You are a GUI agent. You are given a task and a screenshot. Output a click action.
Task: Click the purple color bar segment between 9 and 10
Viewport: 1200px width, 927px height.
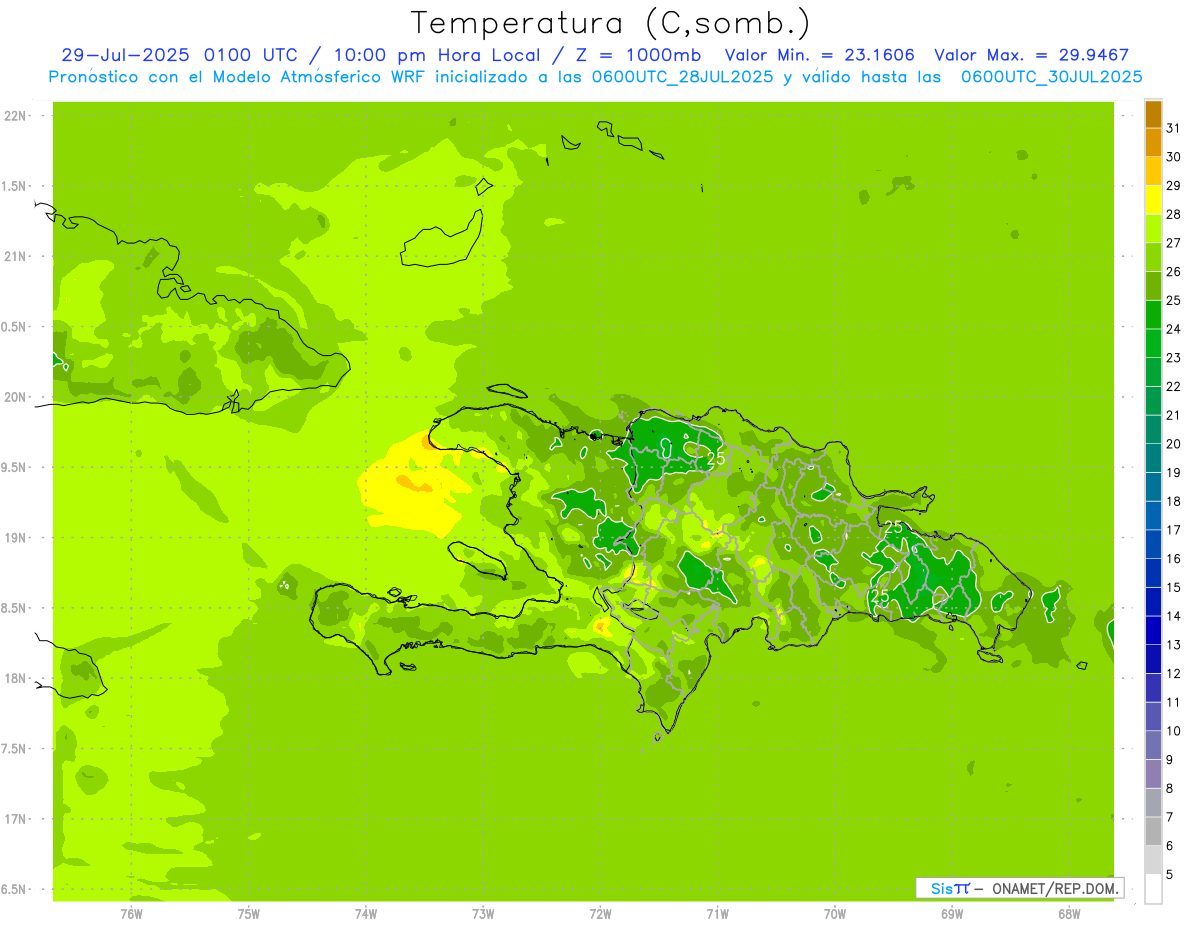tap(1153, 746)
